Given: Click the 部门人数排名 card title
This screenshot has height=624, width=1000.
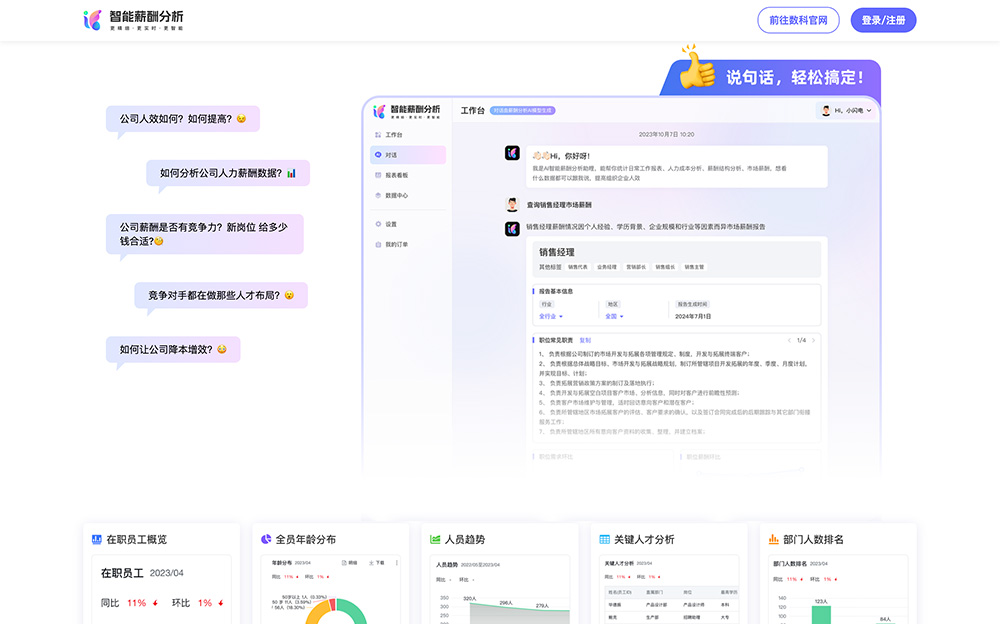Looking at the screenshot, I should tap(813, 540).
